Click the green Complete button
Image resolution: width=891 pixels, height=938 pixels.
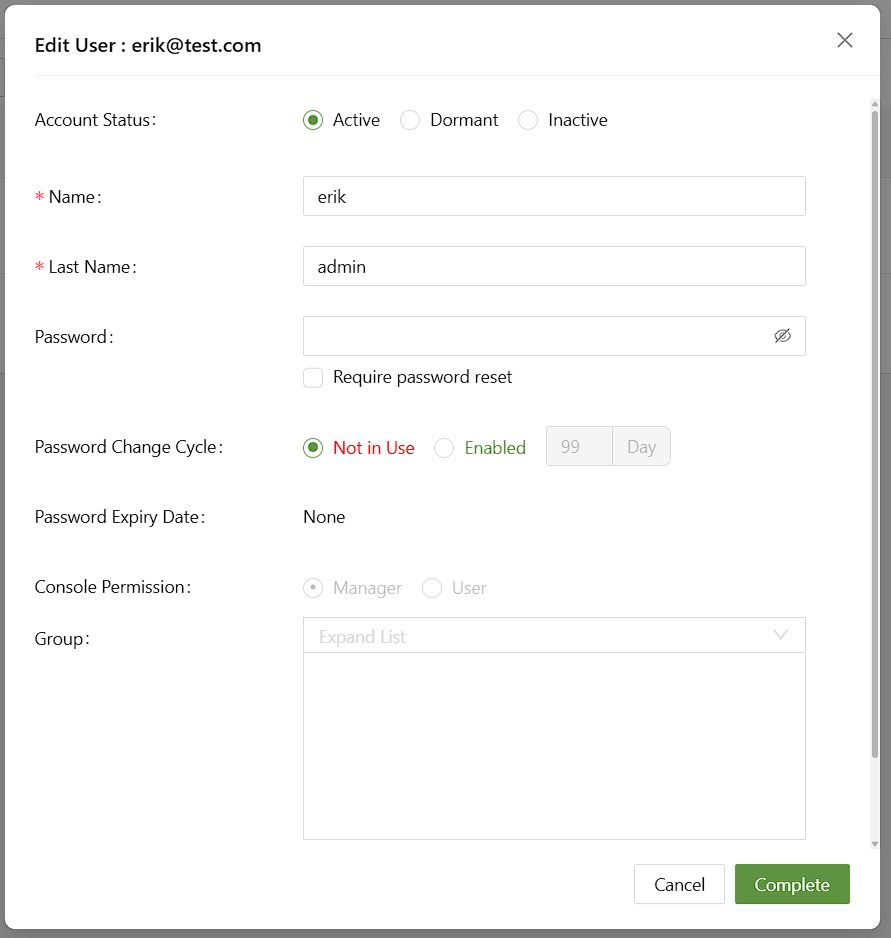(x=792, y=884)
